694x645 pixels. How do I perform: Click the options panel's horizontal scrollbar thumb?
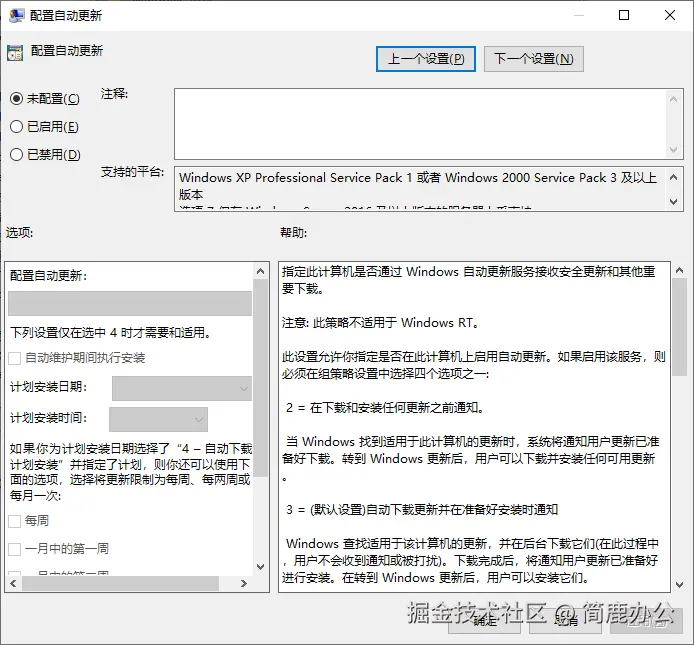pyautogui.click(x=120, y=583)
